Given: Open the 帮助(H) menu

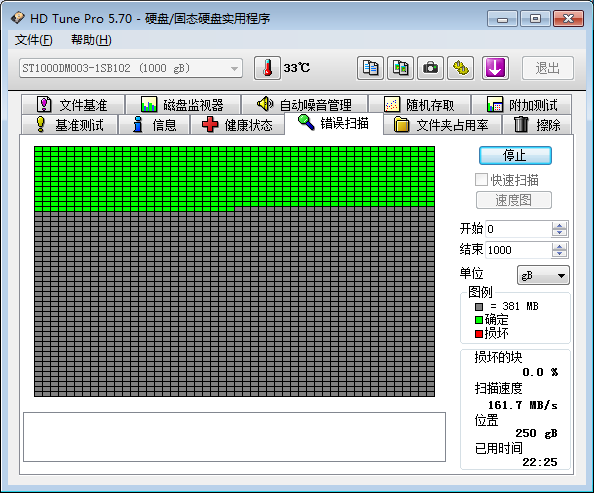Looking at the screenshot, I should [91, 40].
